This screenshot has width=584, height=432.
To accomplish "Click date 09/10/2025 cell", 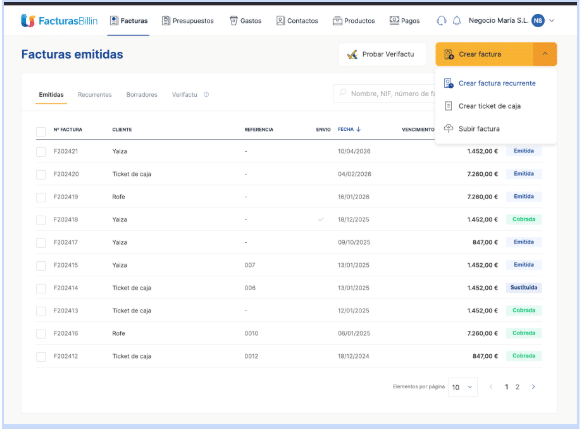I will [x=354, y=242].
